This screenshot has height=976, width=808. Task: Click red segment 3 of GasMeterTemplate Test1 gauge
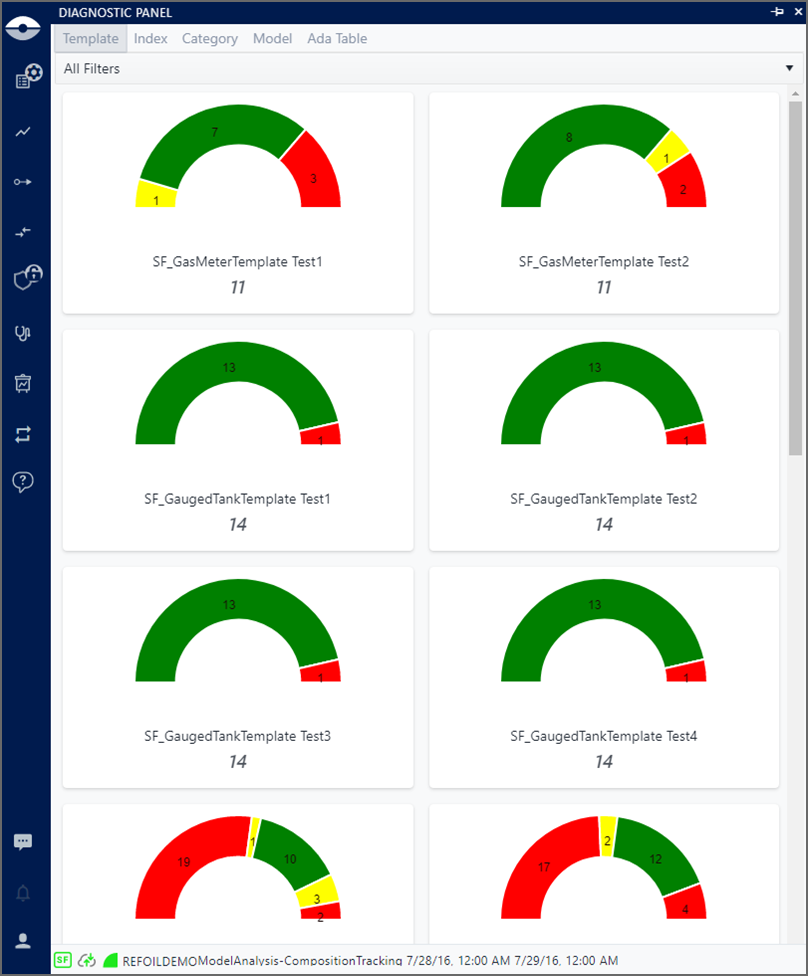point(314,177)
